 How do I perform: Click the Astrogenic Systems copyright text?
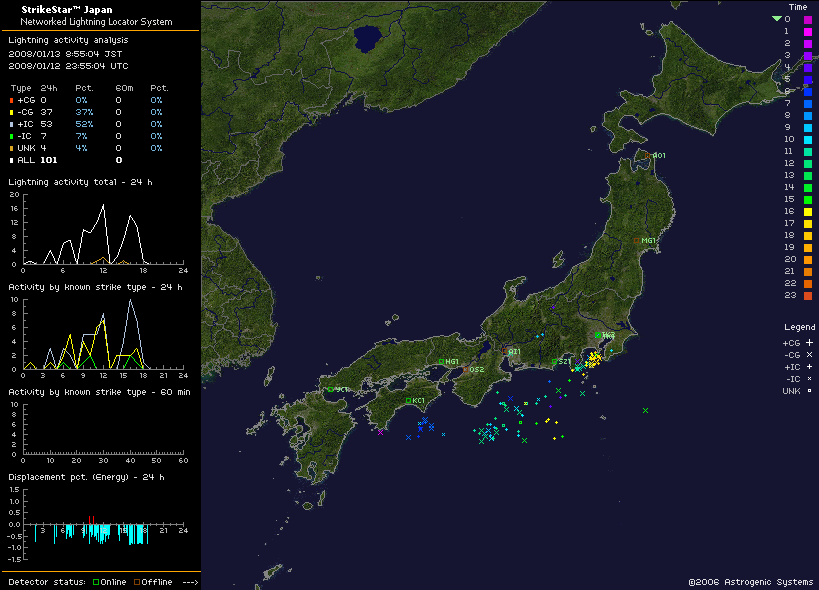[x=750, y=582]
